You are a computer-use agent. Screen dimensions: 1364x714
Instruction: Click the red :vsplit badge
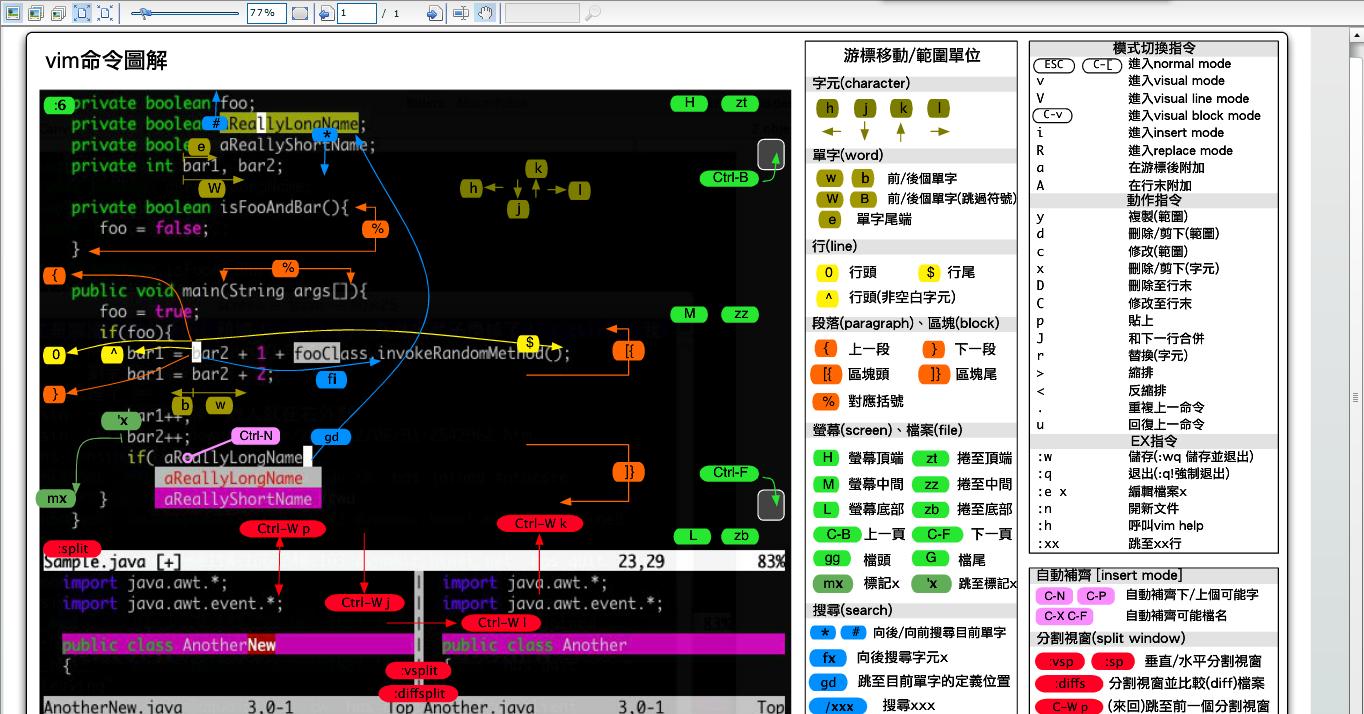(419, 671)
